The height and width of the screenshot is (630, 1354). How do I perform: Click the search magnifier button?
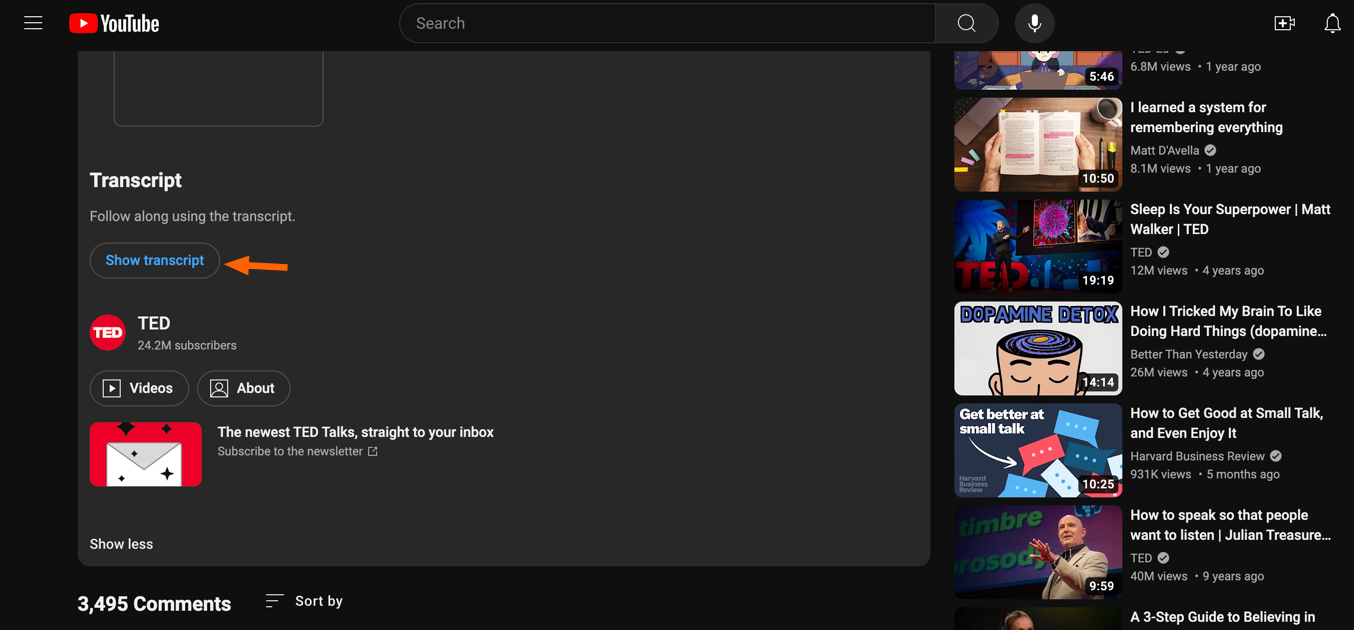[x=966, y=23]
